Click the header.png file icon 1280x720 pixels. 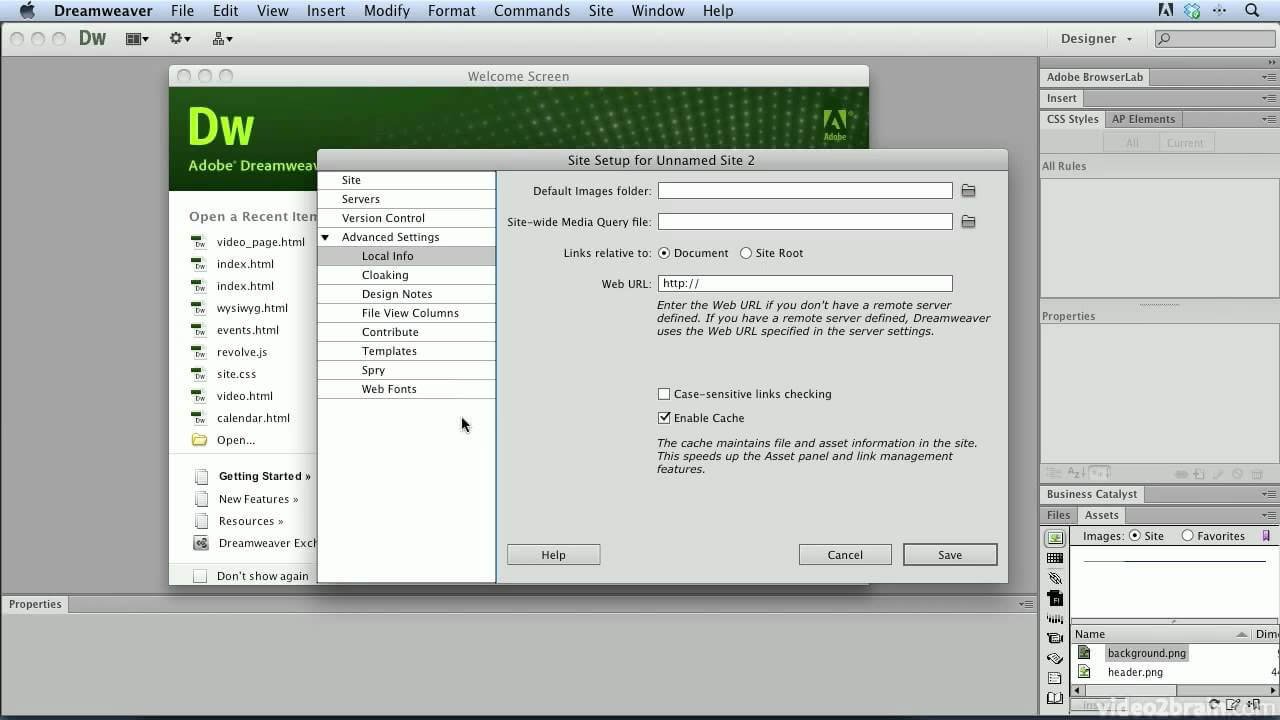pos(1084,672)
